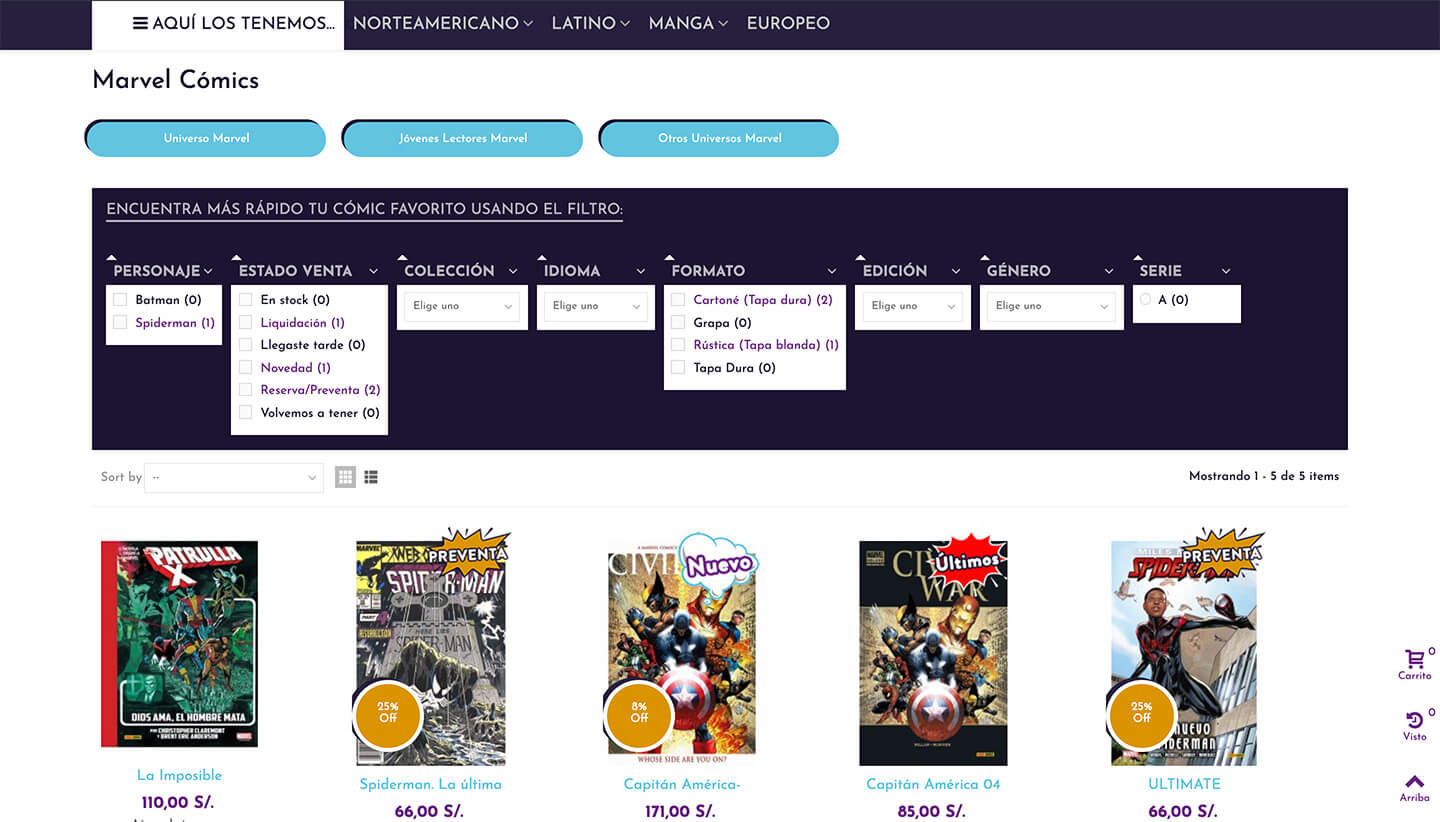Toggle the Colección filter header

461,271
